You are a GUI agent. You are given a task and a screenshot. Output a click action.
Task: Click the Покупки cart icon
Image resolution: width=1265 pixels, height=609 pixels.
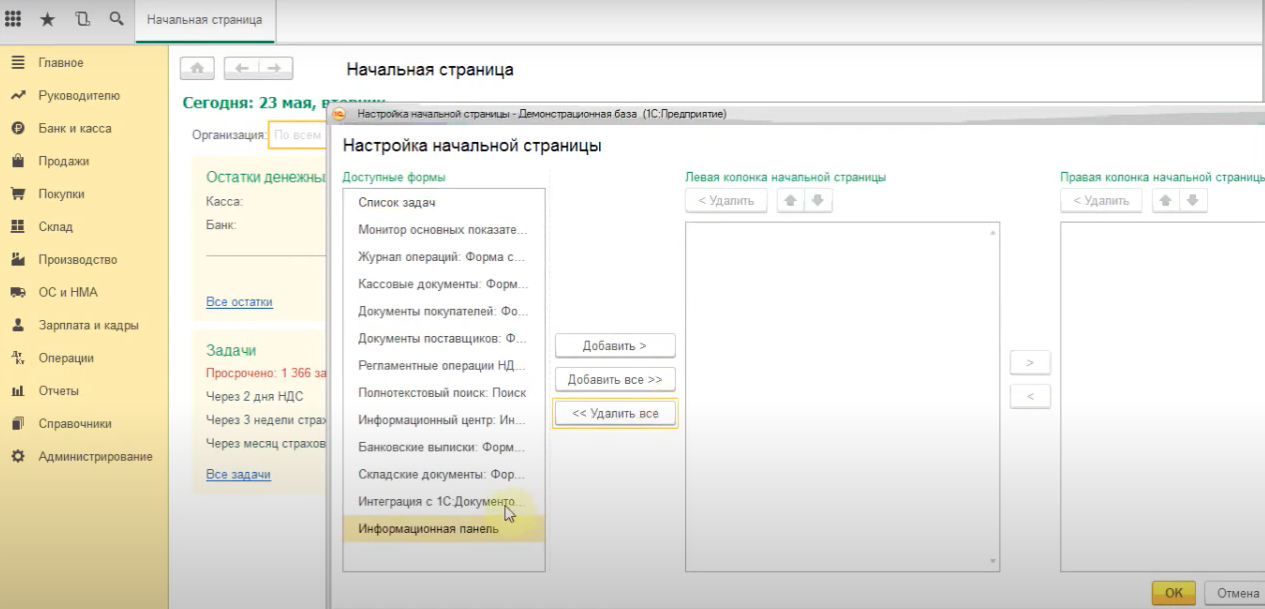tap(17, 194)
